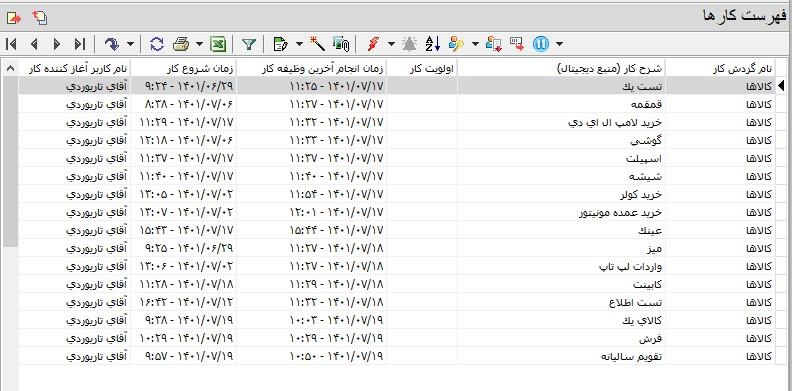Sort by column نام گردش کار
This screenshot has width=792, height=391.
(719, 69)
